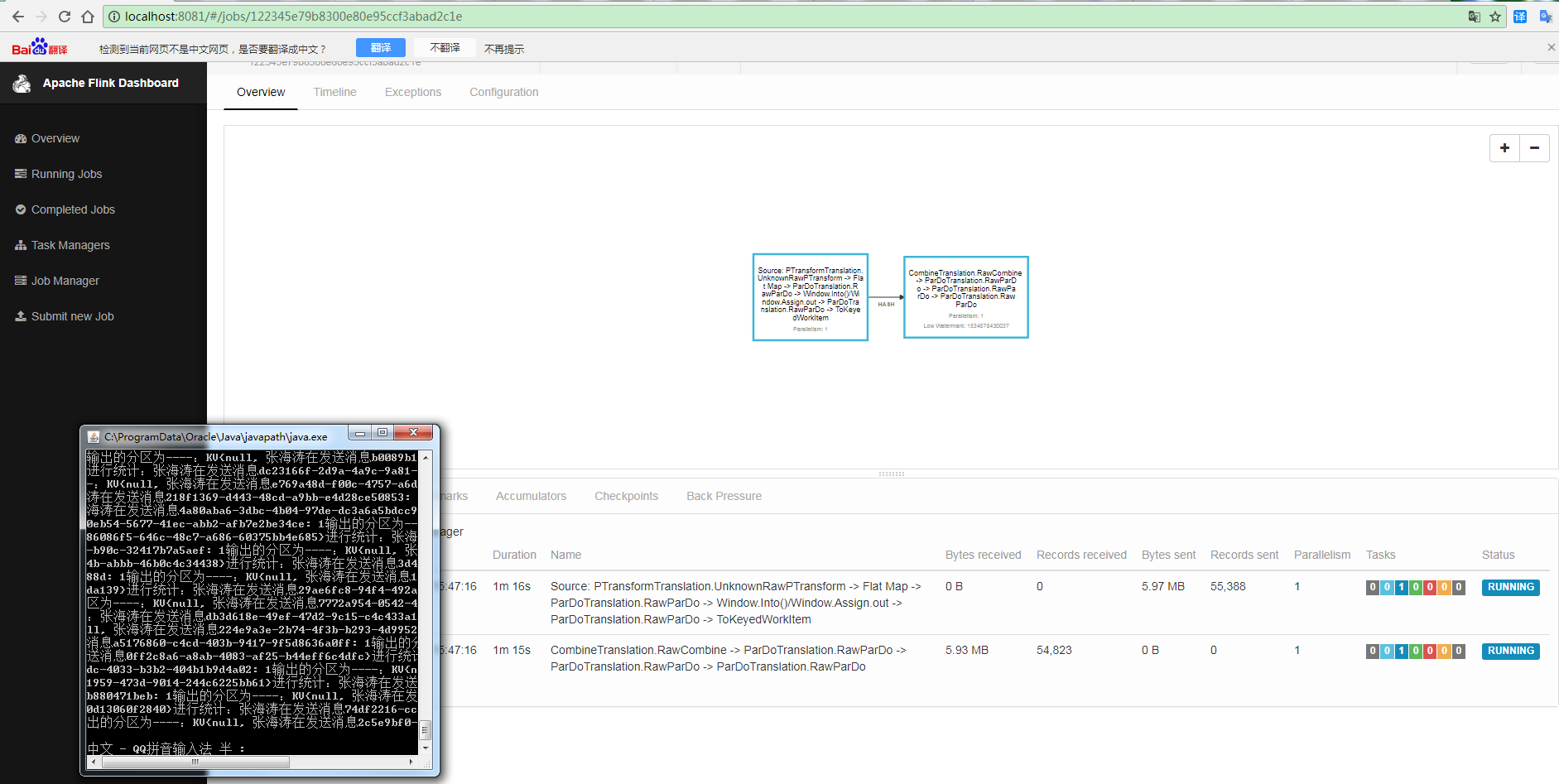Click the Google translate extension icon
The width and height of the screenshot is (1559, 784).
1545,17
